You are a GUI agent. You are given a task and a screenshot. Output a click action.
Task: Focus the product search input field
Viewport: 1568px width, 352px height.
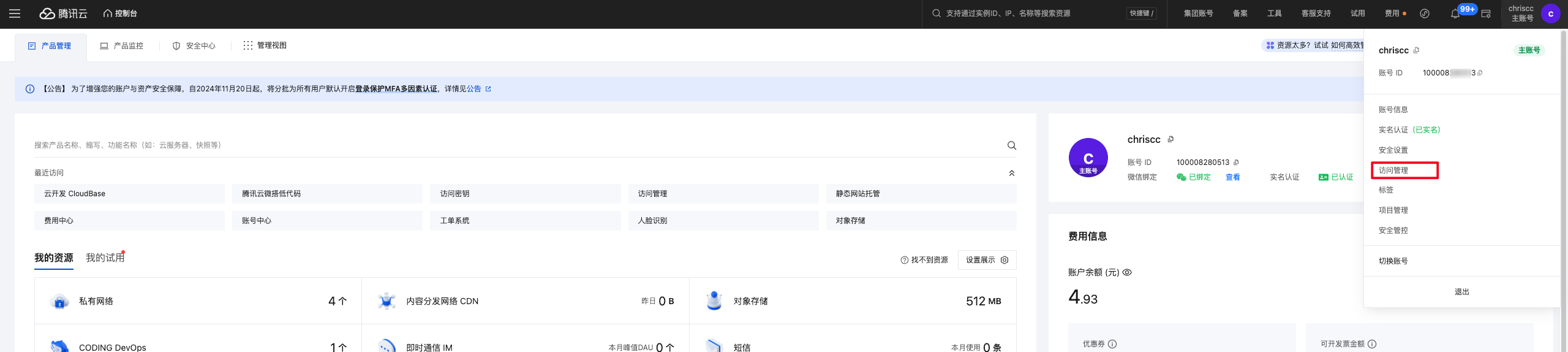[518, 145]
